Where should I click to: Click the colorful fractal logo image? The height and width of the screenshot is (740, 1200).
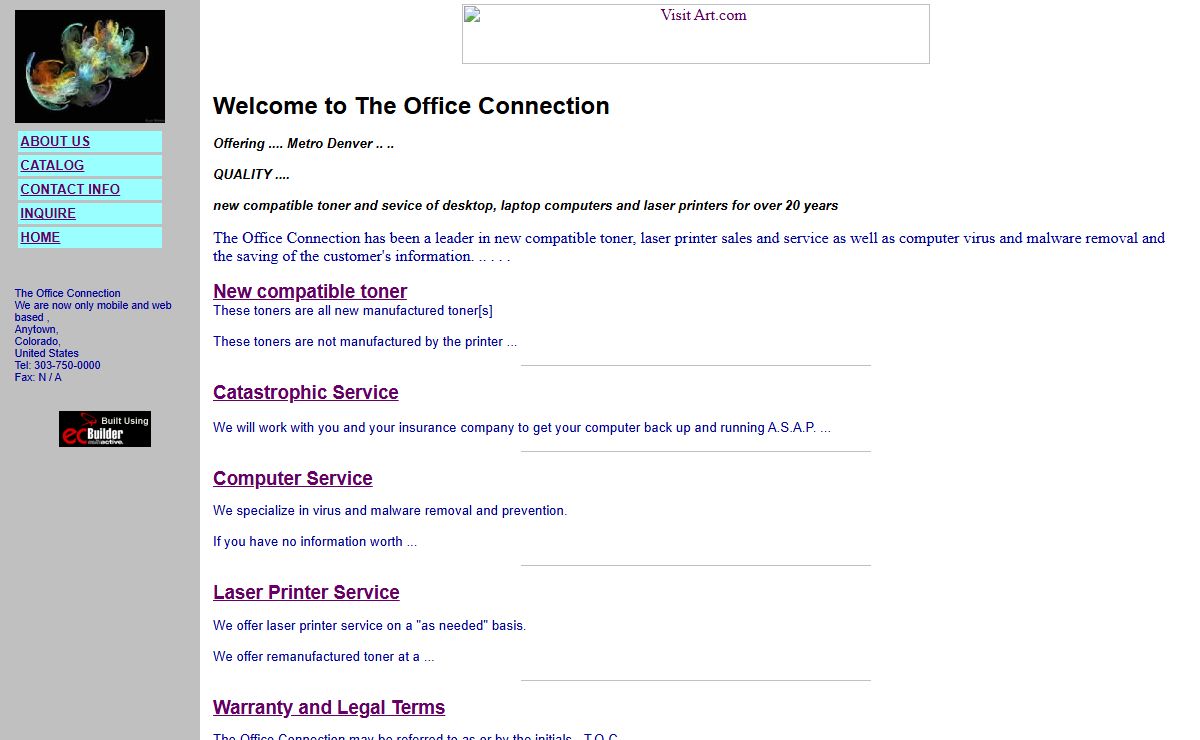click(90, 67)
